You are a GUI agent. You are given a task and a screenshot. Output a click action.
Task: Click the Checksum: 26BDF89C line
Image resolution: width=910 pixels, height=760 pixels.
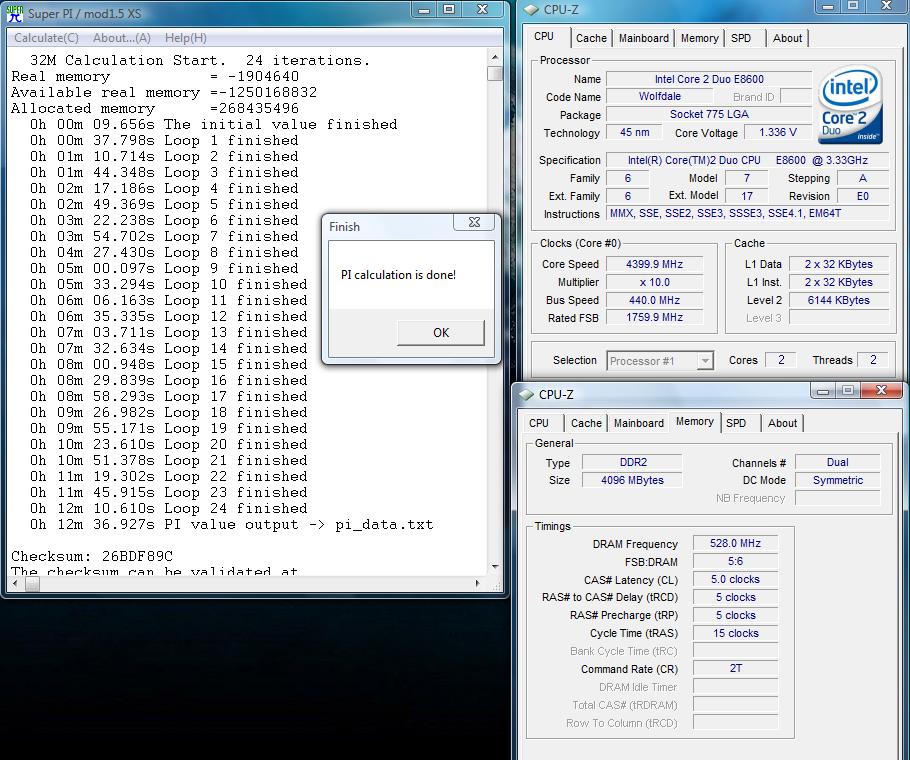pyautogui.click(x=92, y=556)
